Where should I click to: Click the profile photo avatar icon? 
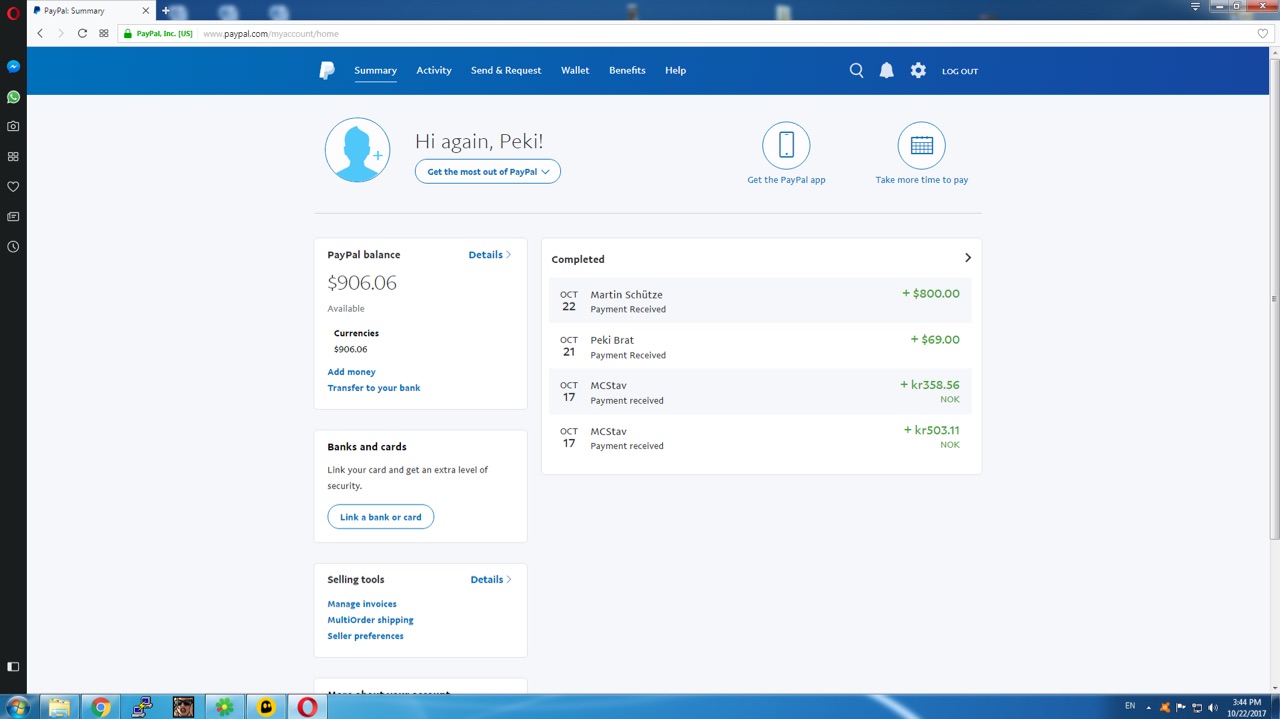pyautogui.click(x=357, y=150)
